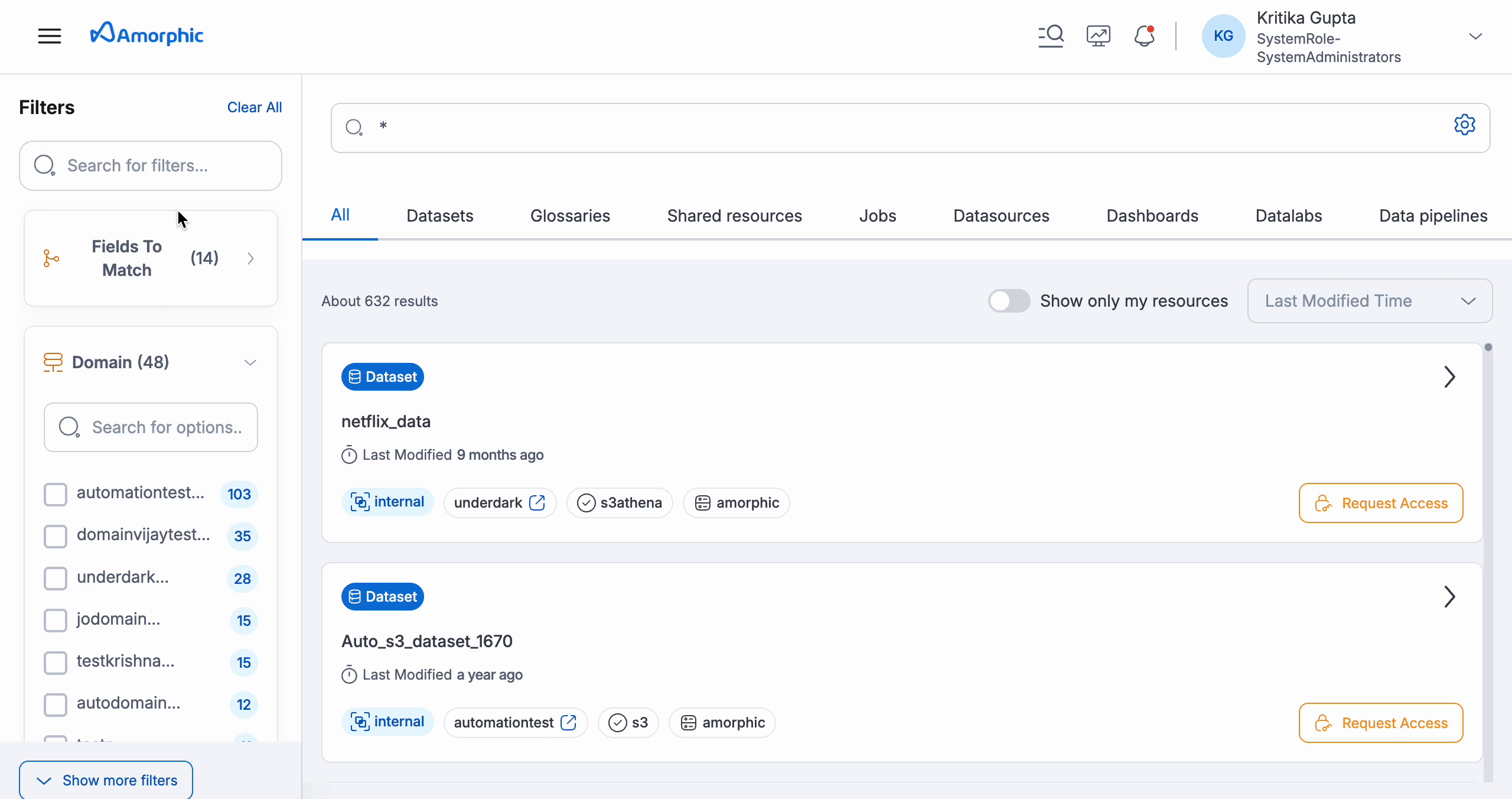Open the dashboards monitor icon in top bar

coord(1097,35)
